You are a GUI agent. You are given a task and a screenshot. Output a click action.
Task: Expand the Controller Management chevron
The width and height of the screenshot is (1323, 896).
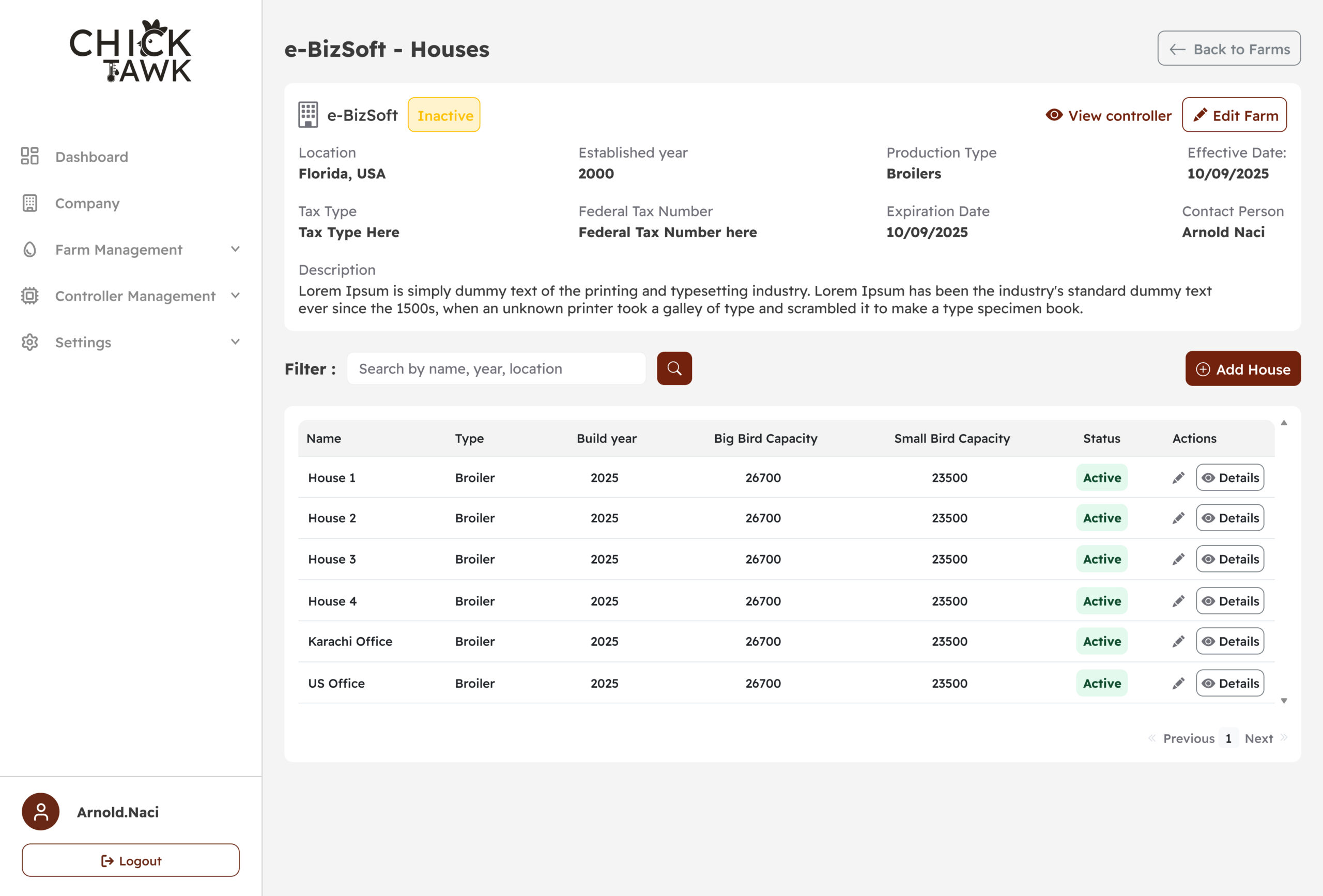(x=235, y=296)
